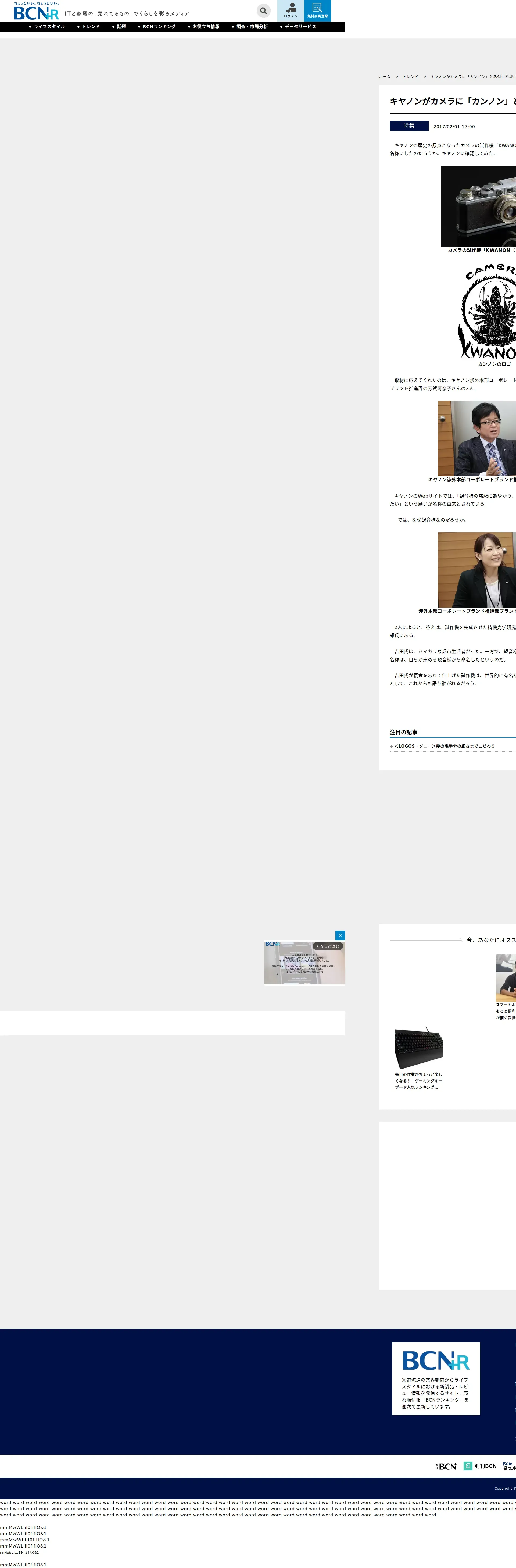
Task: Click the 無料会員登録 registration icon
Action: pyautogui.click(x=317, y=10)
